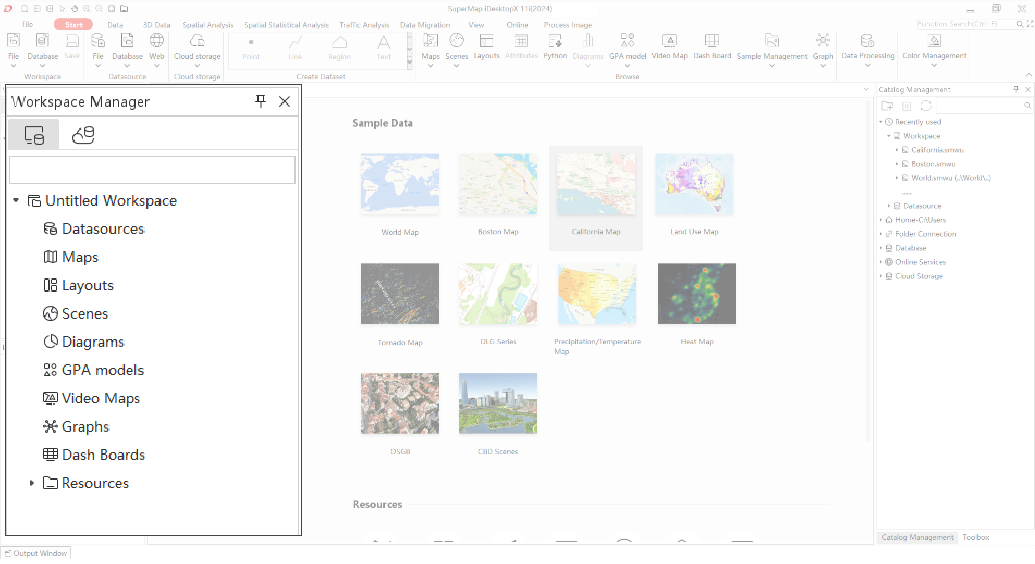Switch to cloud view in Workspace Manager

pos(83,135)
